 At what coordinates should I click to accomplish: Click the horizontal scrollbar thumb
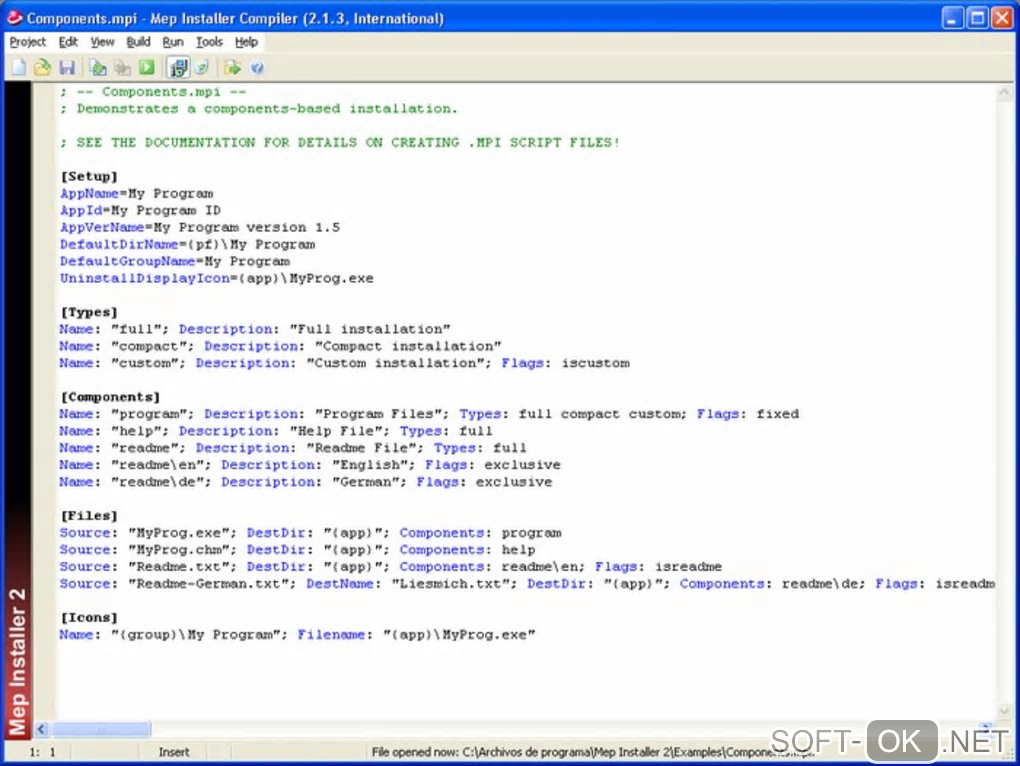point(101,729)
